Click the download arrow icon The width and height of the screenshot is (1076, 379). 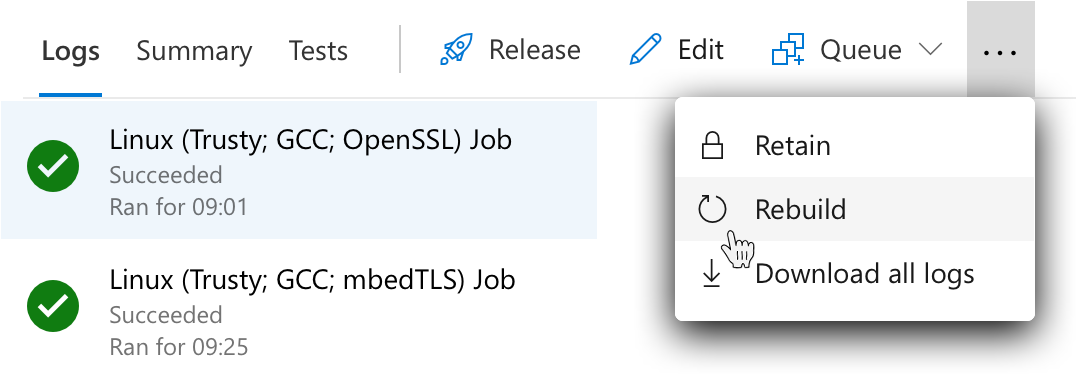(x=712, y=273)
